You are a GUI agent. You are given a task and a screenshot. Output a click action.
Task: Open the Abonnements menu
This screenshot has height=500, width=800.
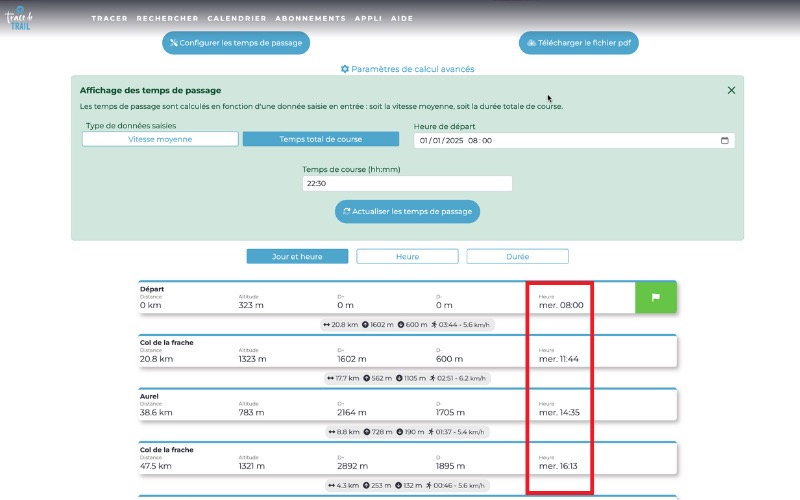[x=310, y=19]
